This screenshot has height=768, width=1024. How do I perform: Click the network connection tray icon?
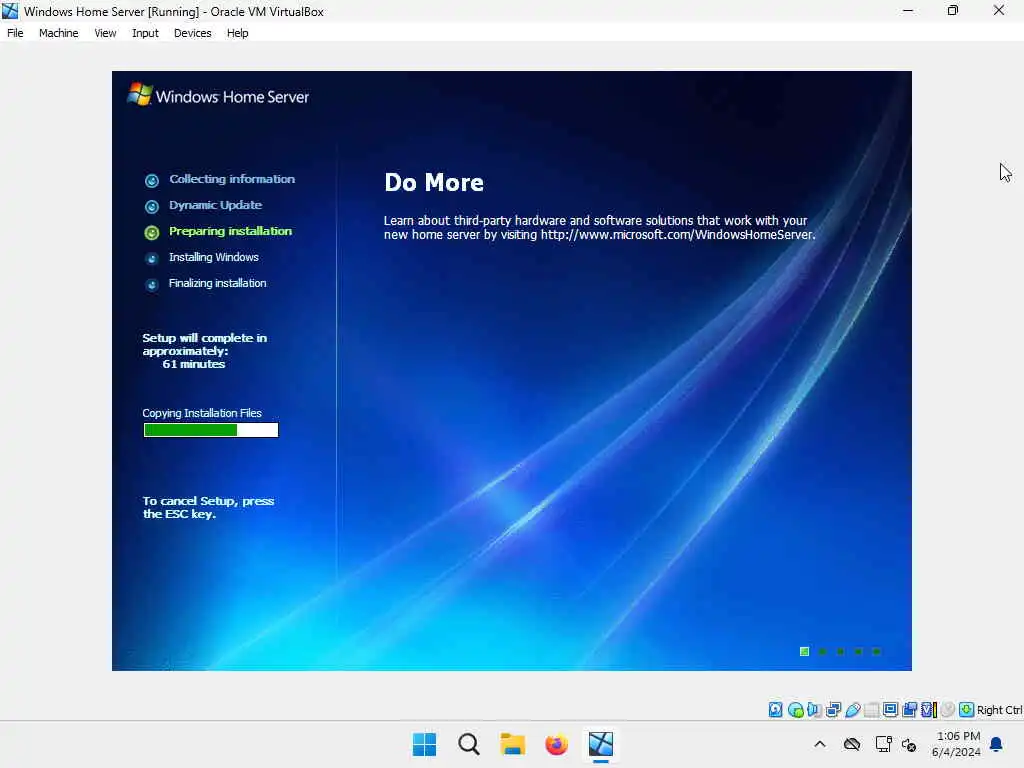883,744
